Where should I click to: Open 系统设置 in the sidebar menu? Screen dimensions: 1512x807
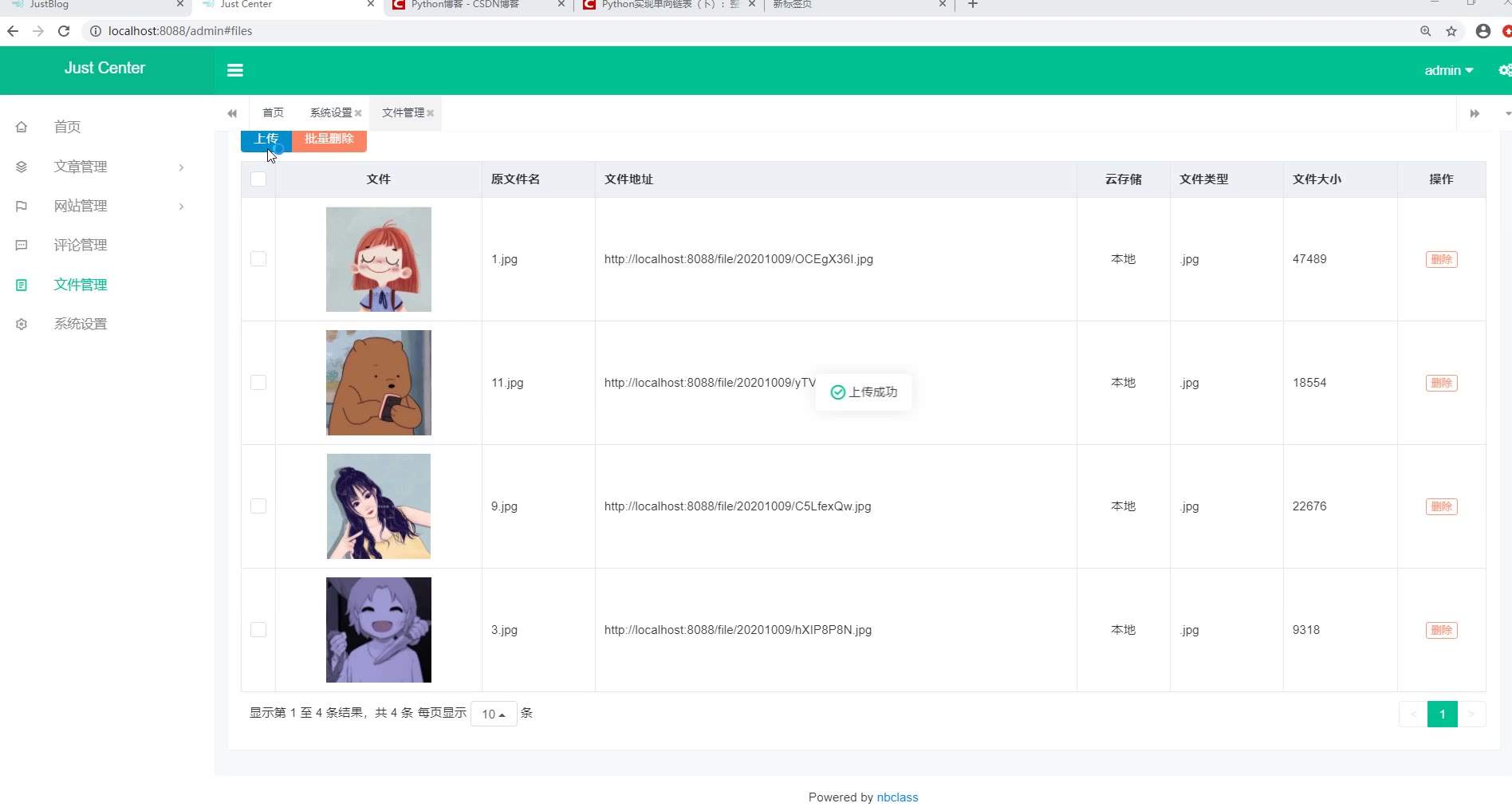(81, 324)
